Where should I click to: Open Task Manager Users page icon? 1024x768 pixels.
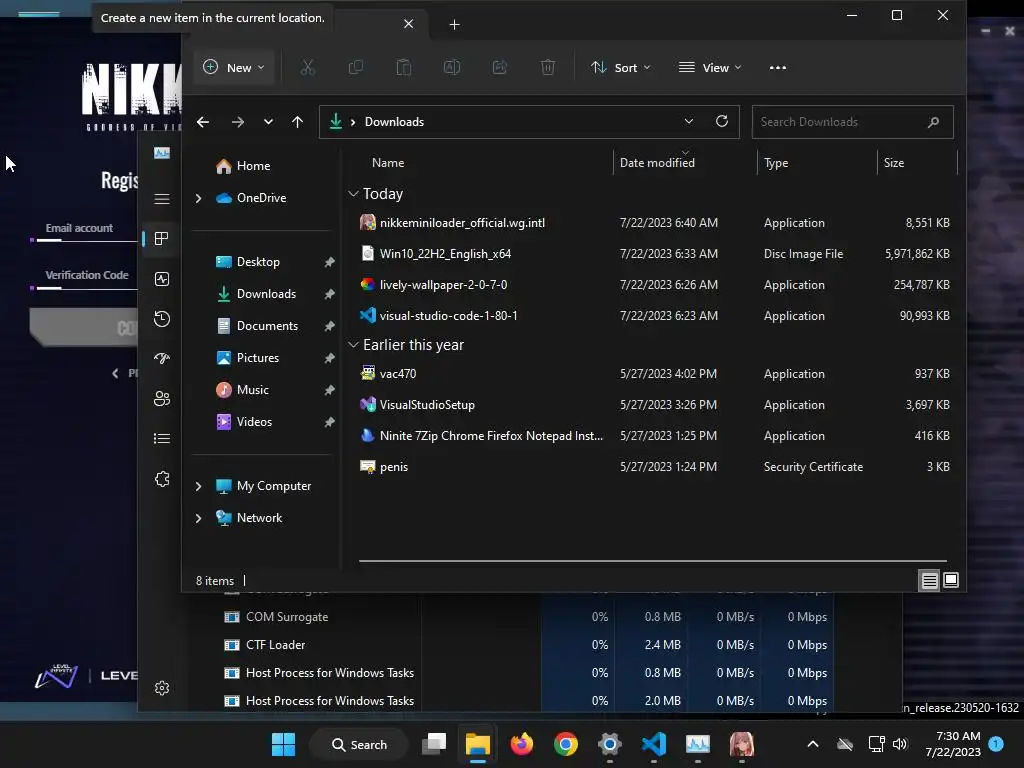[162, 398]
